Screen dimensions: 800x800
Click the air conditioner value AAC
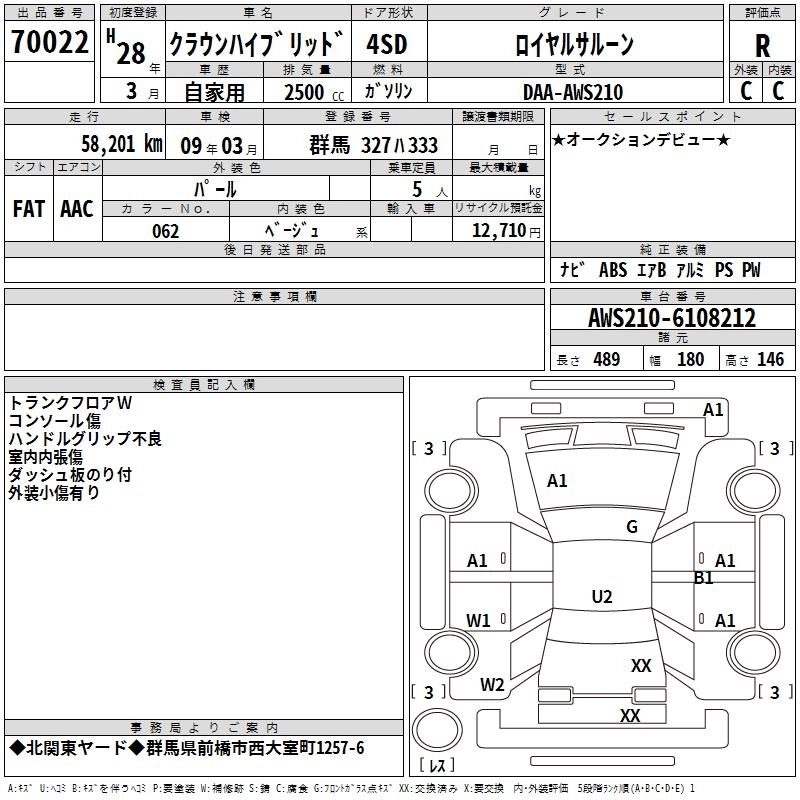click(77, 209)
